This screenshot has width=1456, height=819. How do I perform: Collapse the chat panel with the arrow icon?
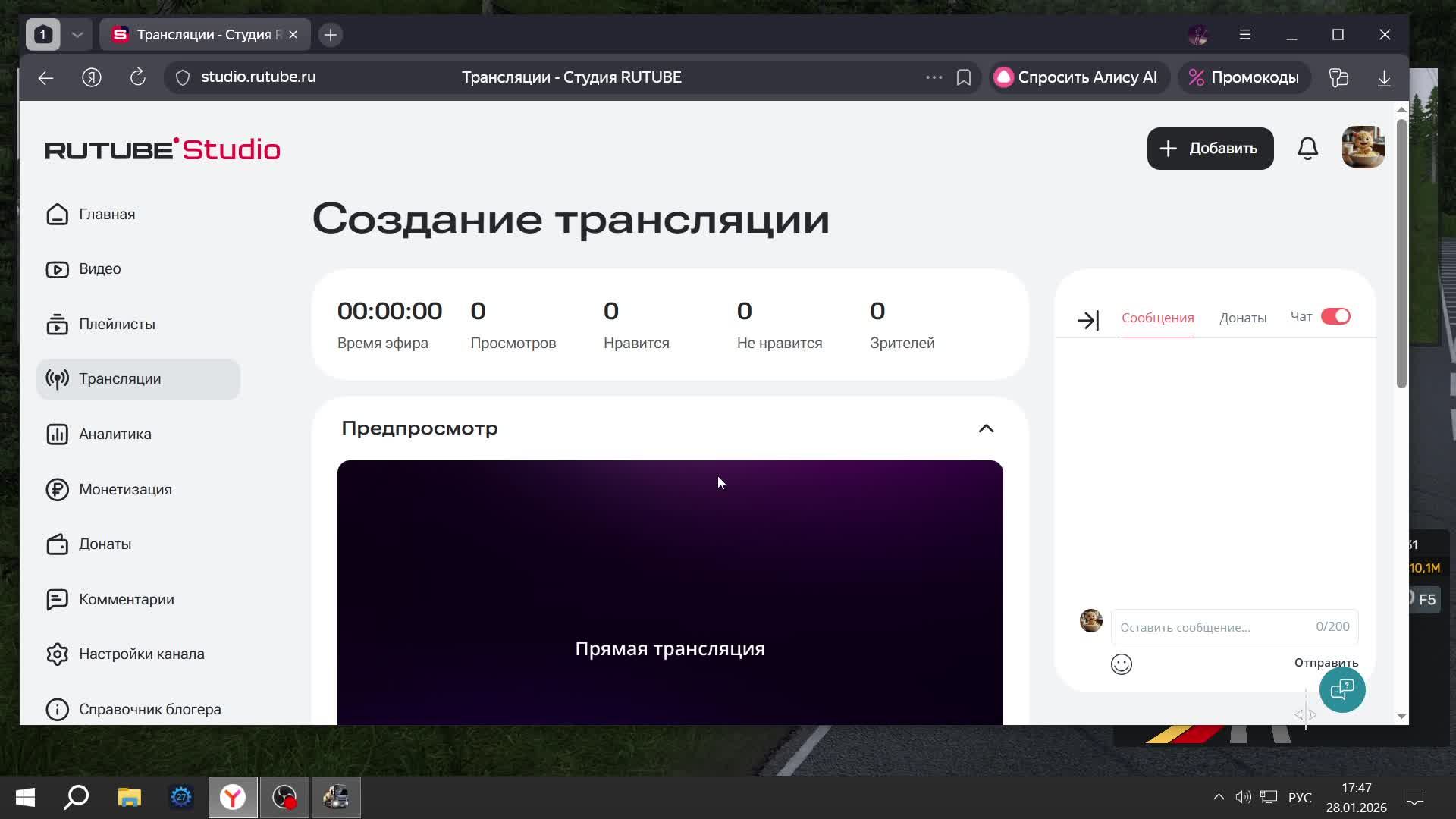pos(1088,320)
